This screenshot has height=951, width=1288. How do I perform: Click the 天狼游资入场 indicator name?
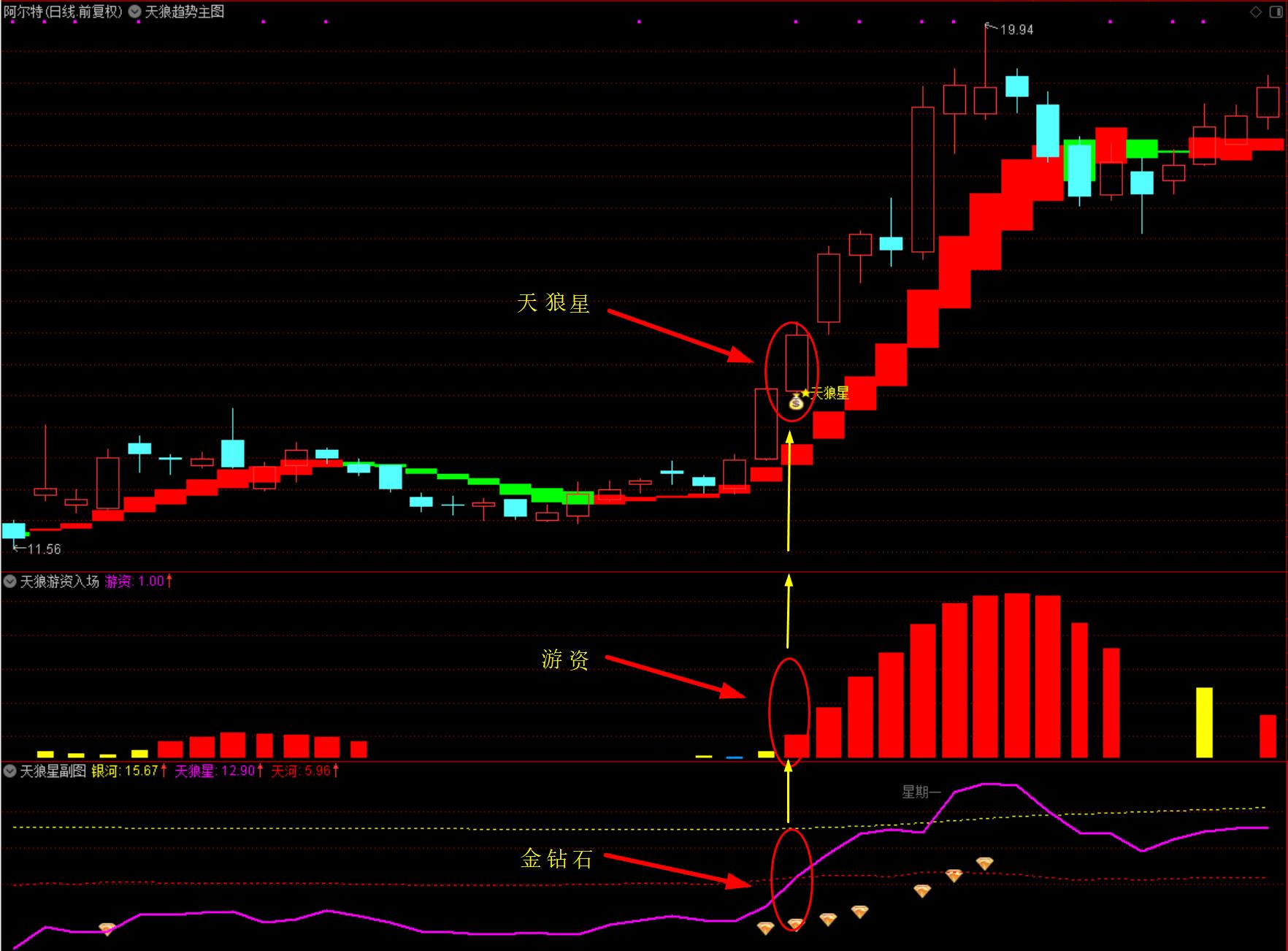[x=59, y=581]
